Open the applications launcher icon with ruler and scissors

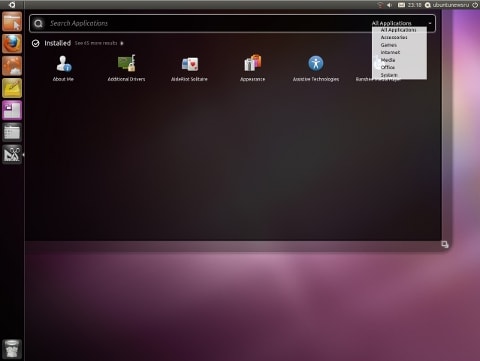[x=12, y=154]
